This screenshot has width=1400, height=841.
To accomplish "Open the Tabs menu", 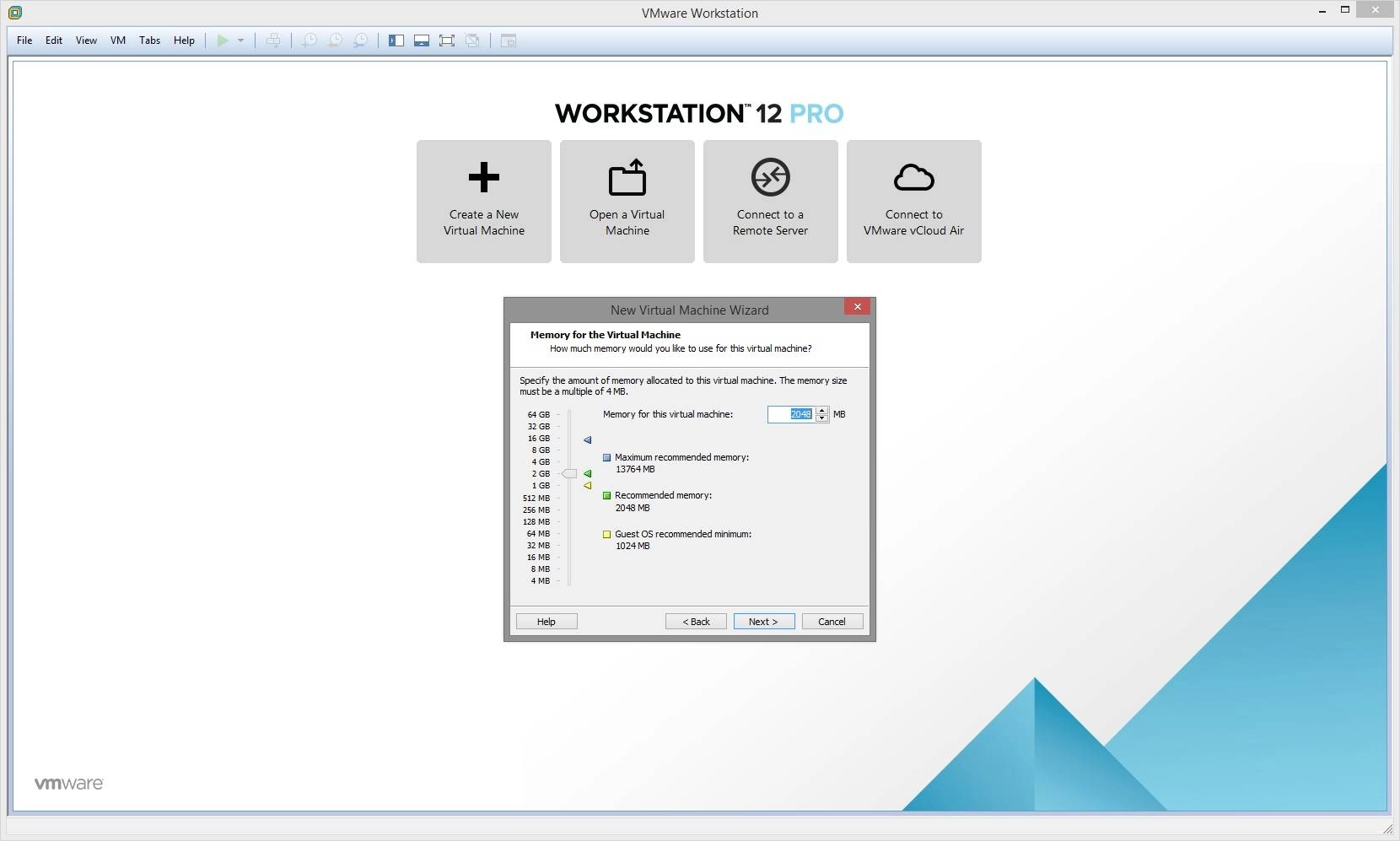I will [149, 40].
